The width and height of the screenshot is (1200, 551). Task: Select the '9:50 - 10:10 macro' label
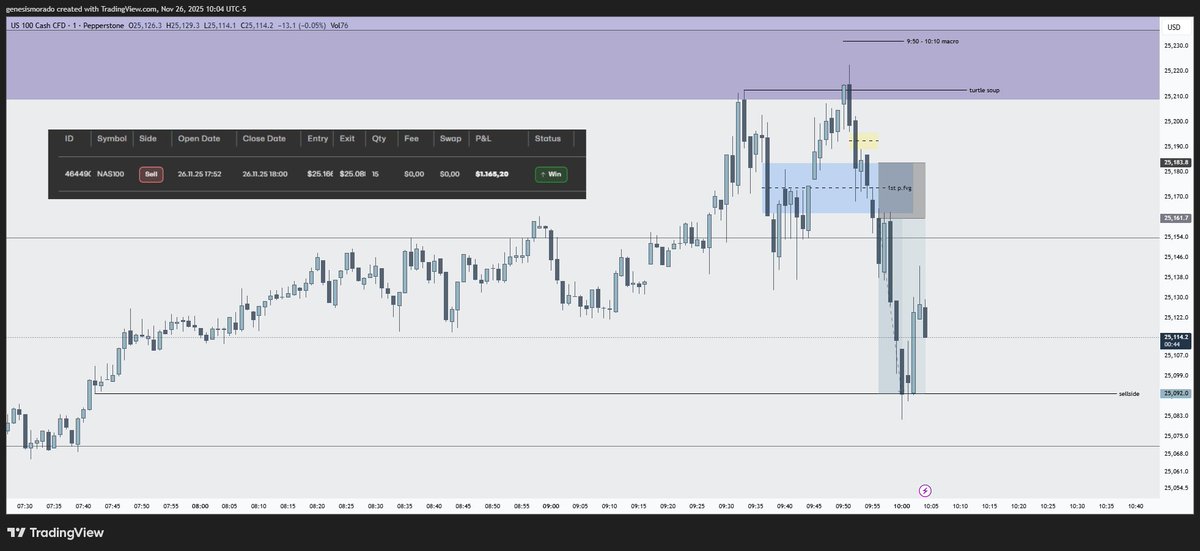click(934, 42)
